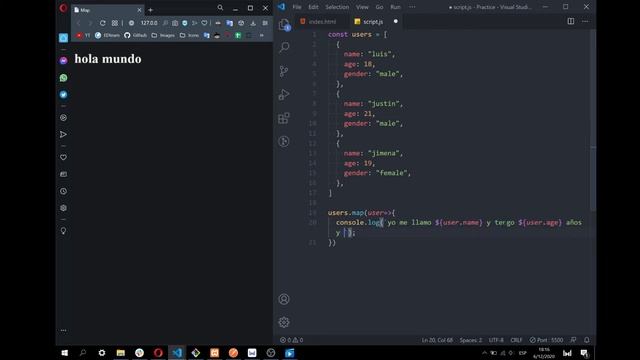
Task: Expand the overflow menu ellipsis after Run
Action: coord(412,7)
